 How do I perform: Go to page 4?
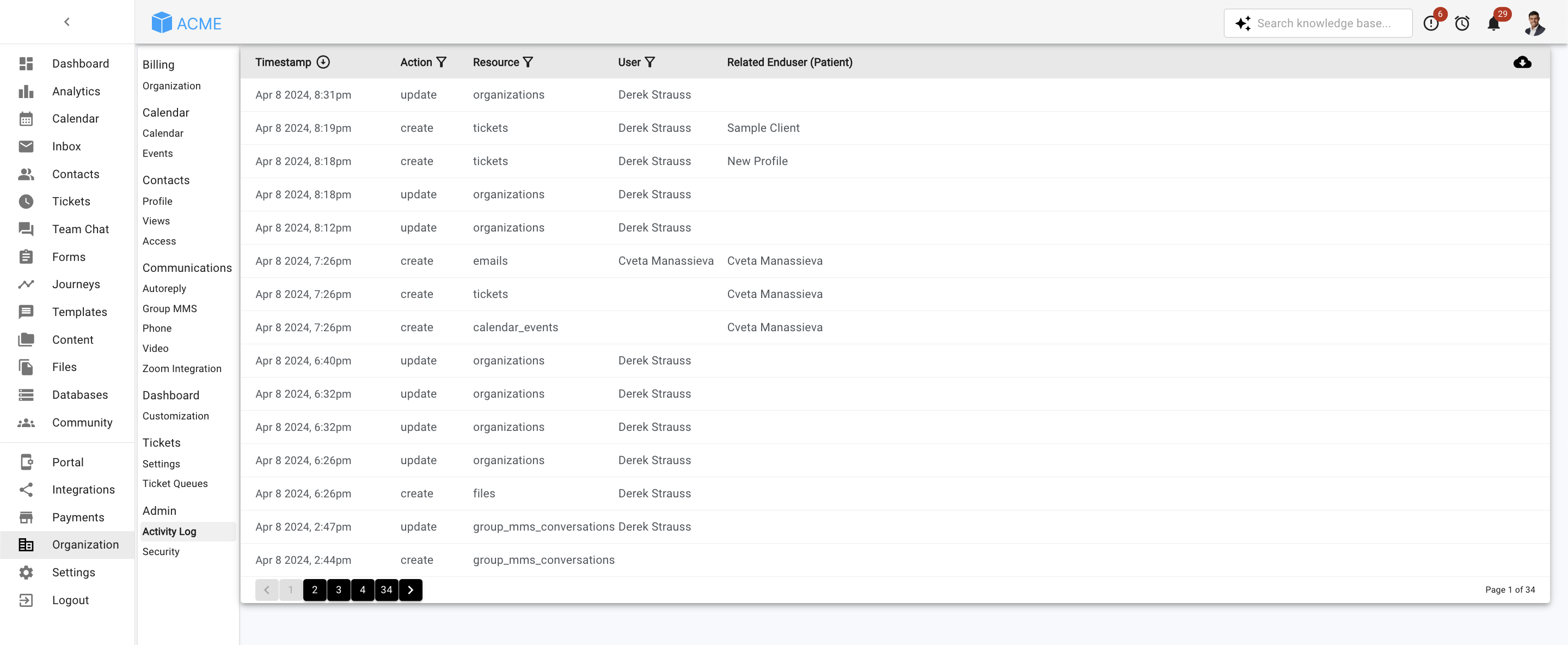click(363, 589)
